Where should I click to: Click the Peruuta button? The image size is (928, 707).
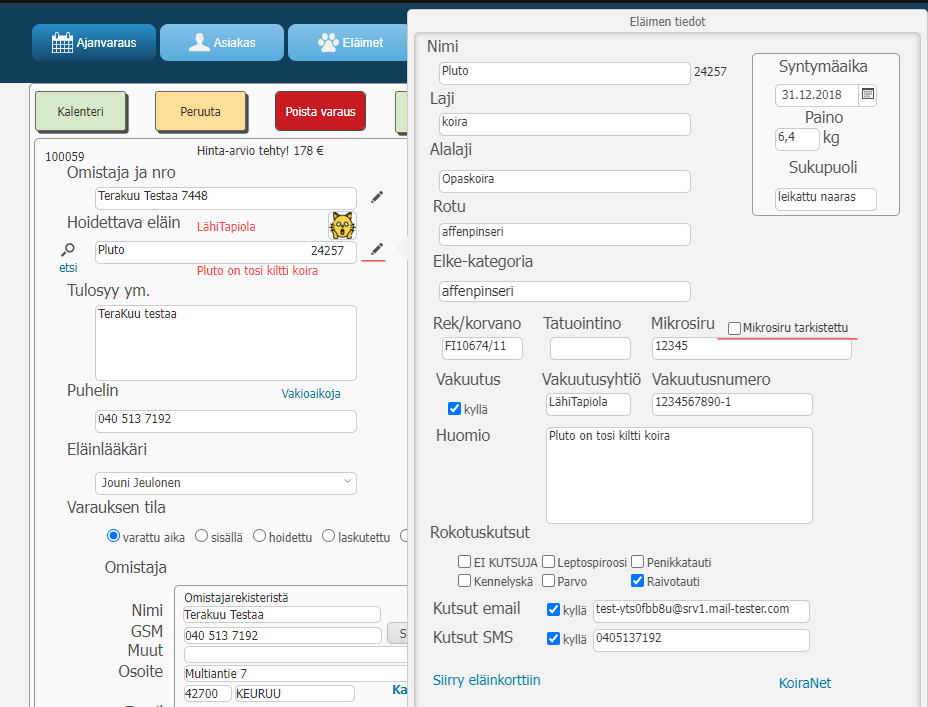(201, 111)
